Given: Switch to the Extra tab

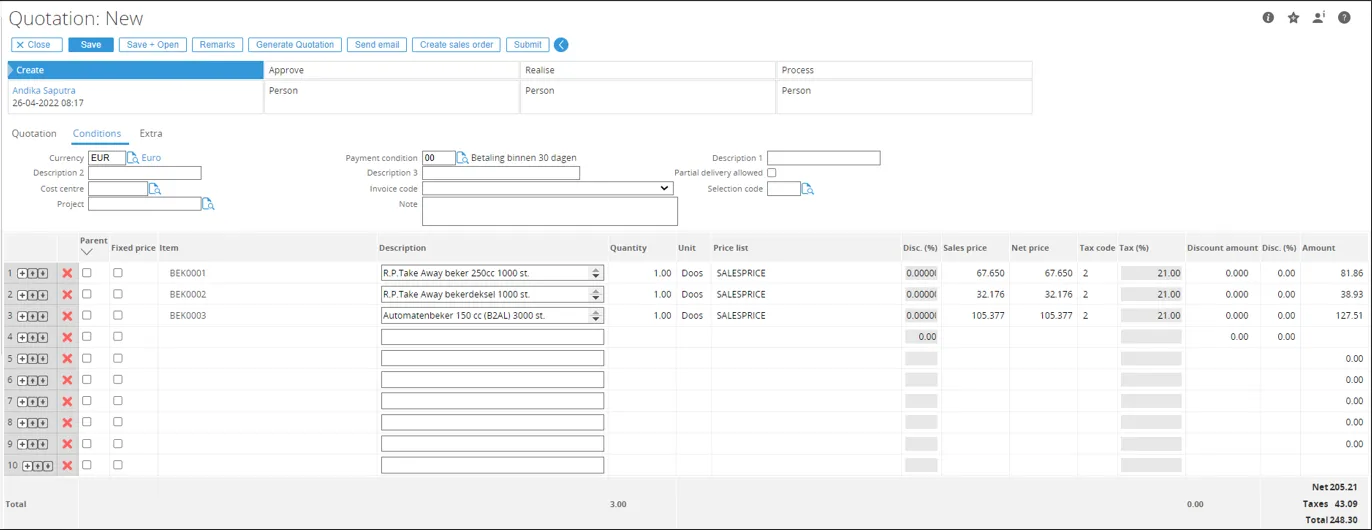Looking at the screenshot, I should [151, 134].
